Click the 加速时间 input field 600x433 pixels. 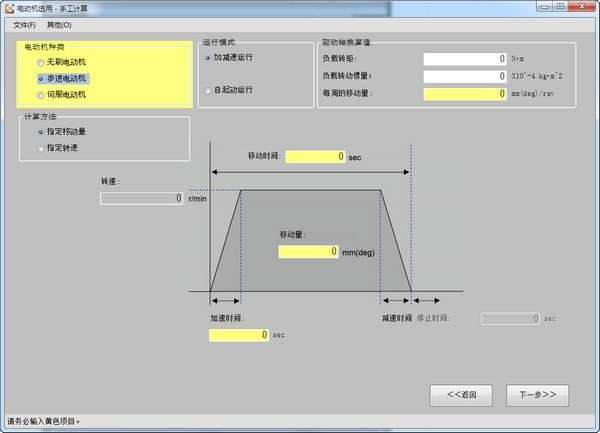(239, 335)
